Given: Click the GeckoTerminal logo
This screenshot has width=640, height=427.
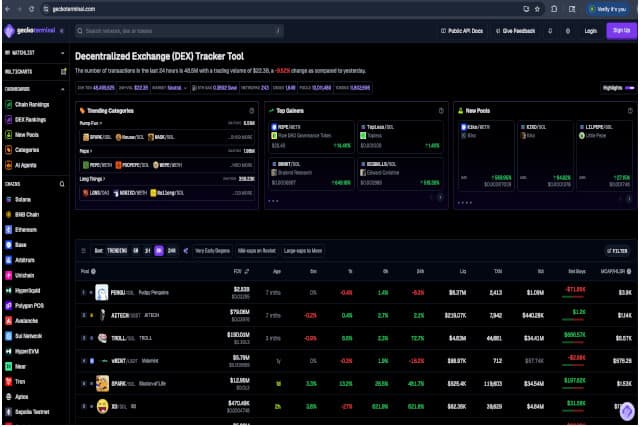Looking at the screenshot, I should point(31,31).
